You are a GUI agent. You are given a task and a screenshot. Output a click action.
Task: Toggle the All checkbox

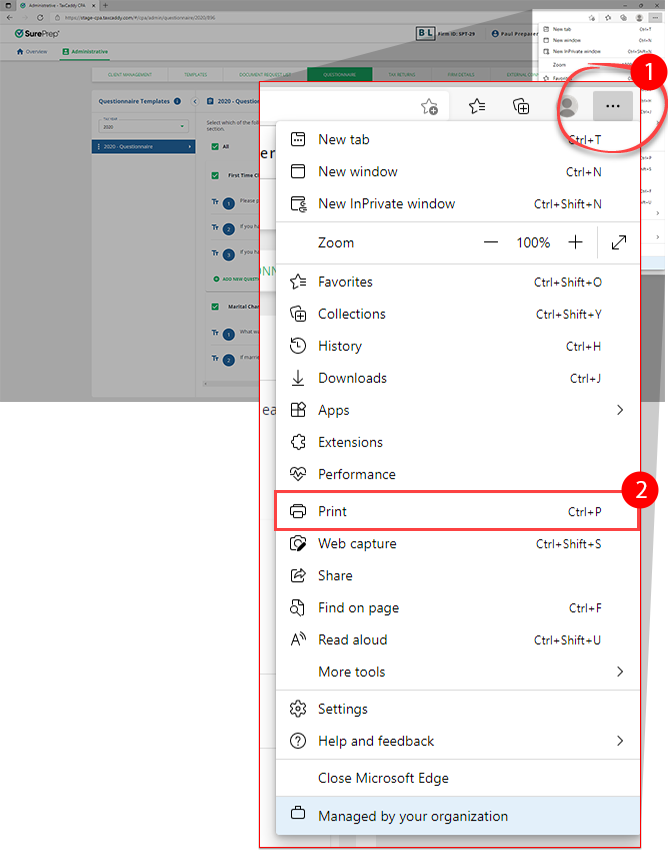tap(215, 146)
